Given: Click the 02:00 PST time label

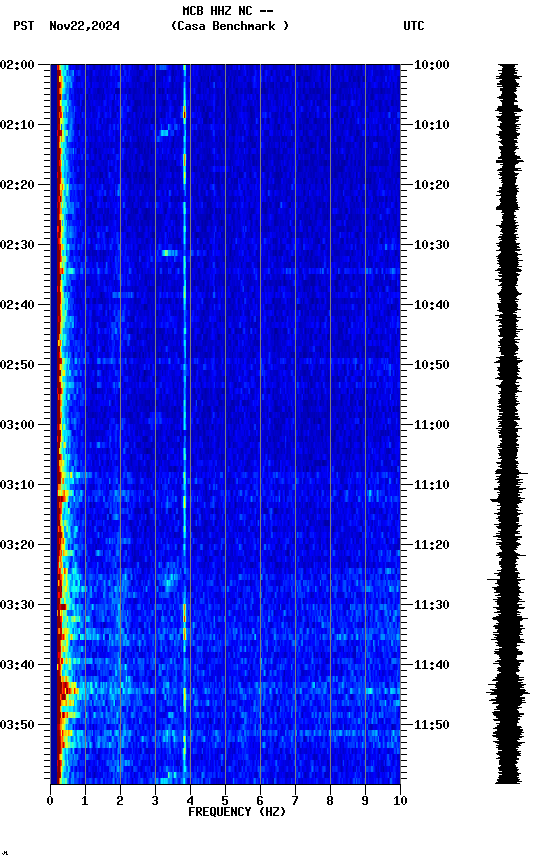Looking at the screenshot, I should tap(17, 65).
